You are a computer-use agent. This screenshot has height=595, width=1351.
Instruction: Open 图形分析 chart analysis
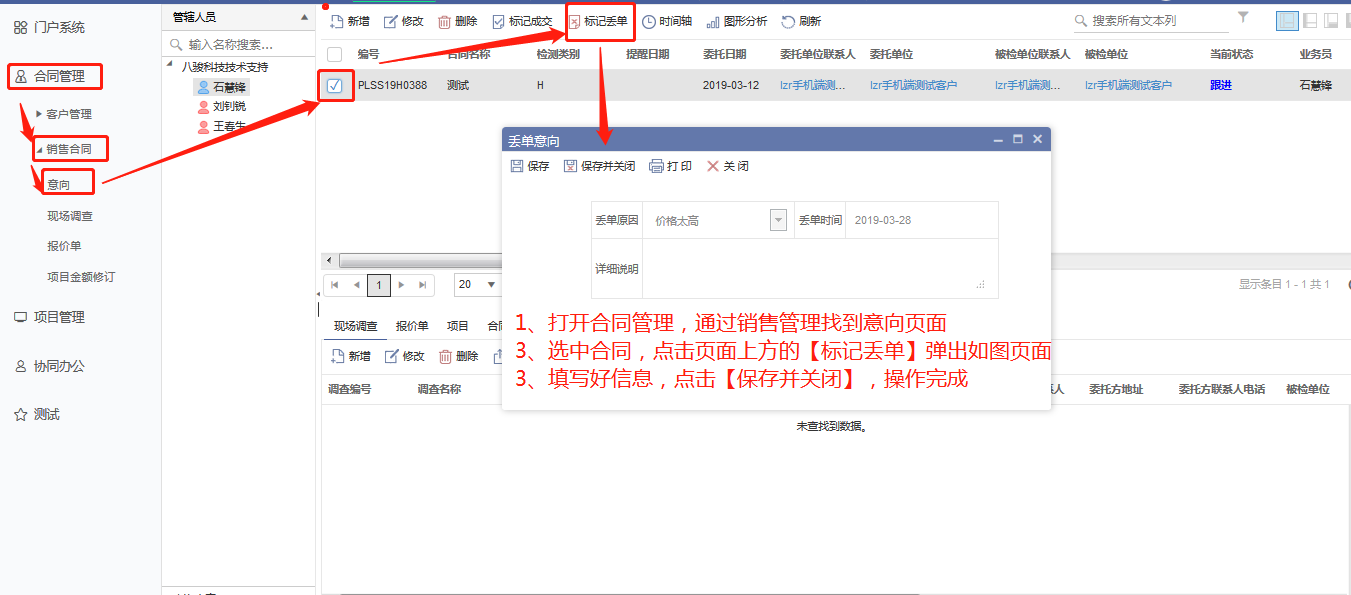pyautogui.click(x=713, y=21)
